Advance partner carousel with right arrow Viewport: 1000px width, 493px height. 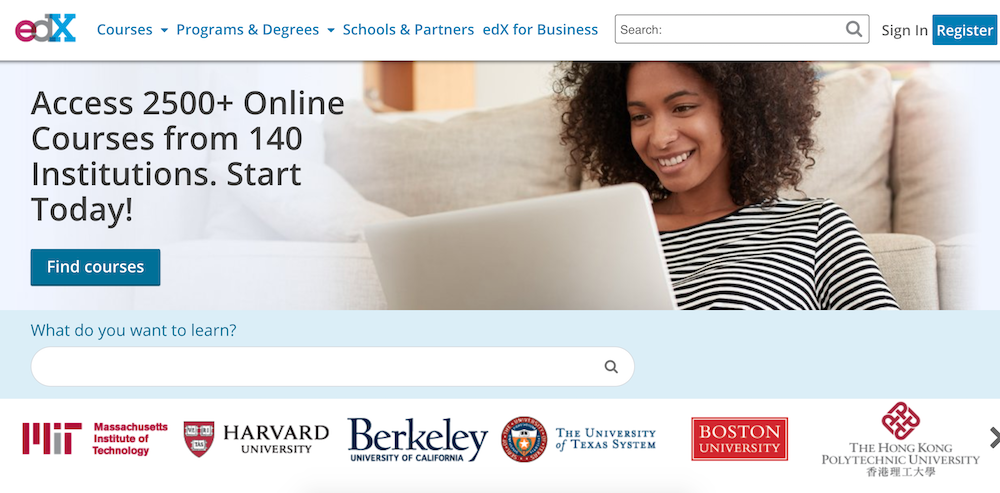(994, 438)
